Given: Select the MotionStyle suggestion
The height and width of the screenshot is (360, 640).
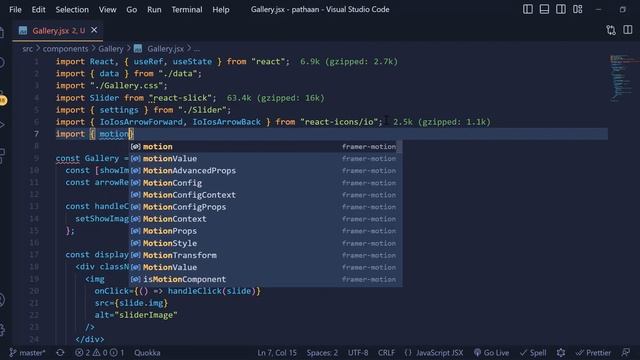Looking at the screenshot, I should coord(263,243).
